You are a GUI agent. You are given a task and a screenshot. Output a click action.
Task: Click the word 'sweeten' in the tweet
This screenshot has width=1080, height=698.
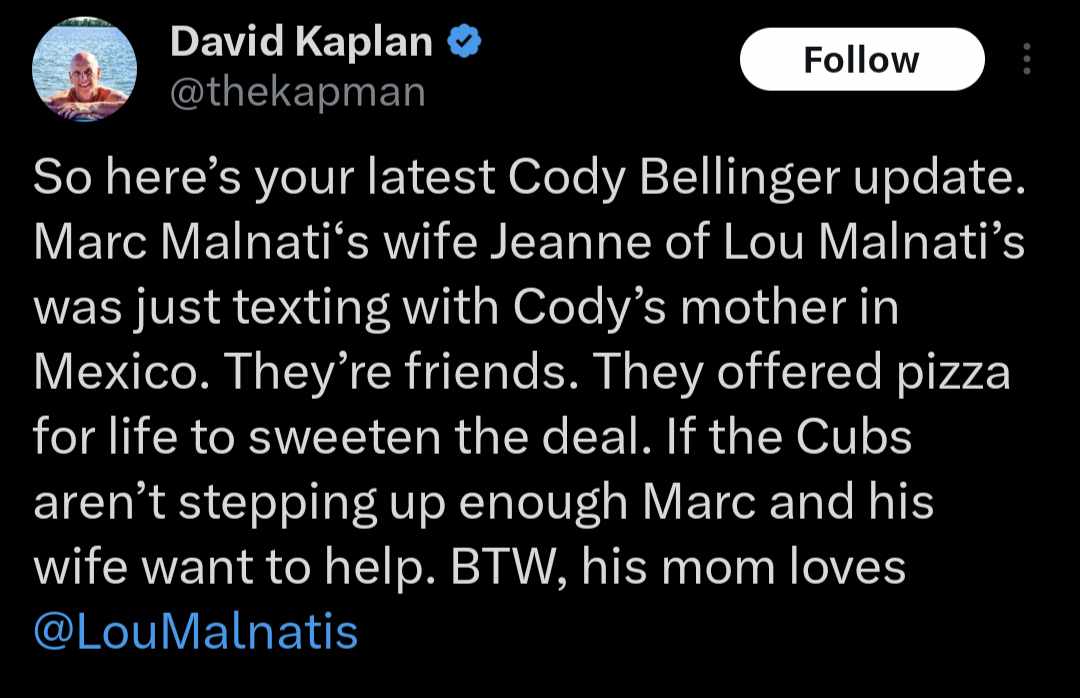(x=344, y=438)
